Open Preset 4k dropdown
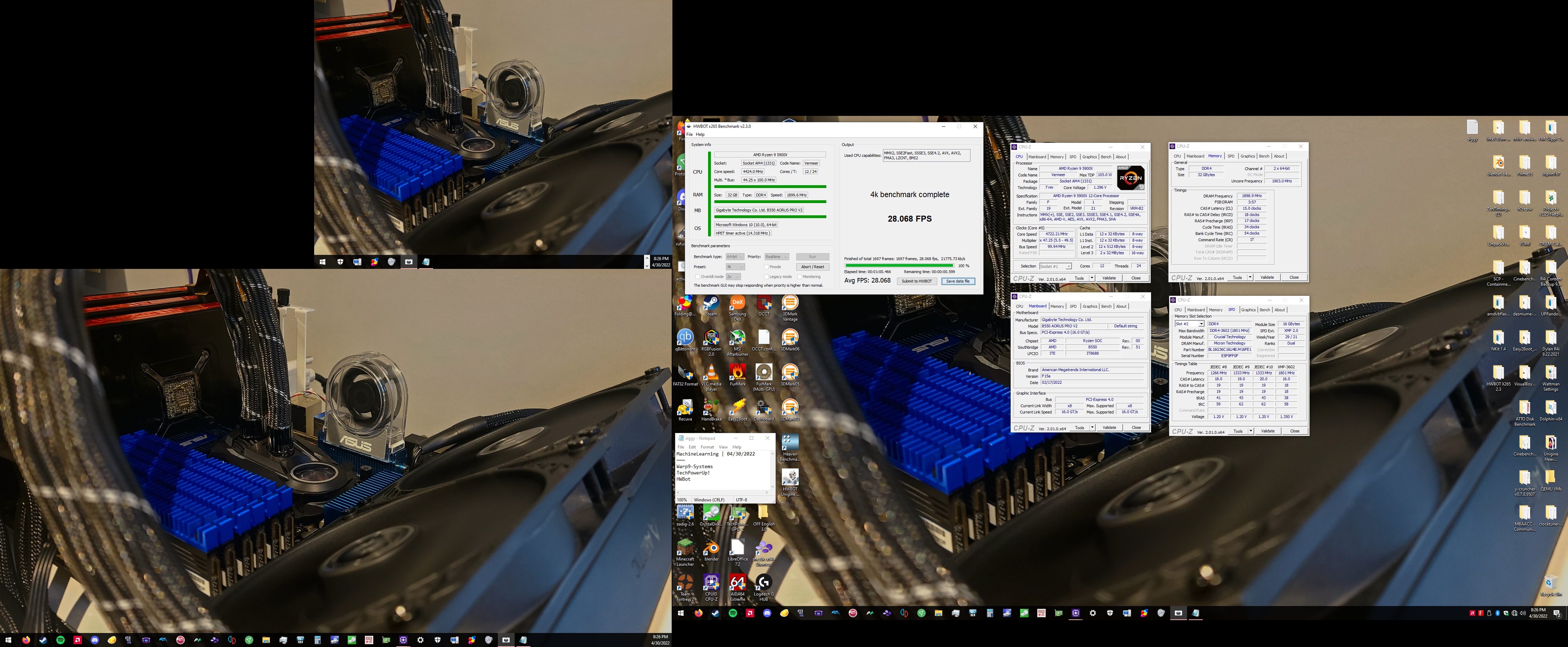 (x=735, y=267)
